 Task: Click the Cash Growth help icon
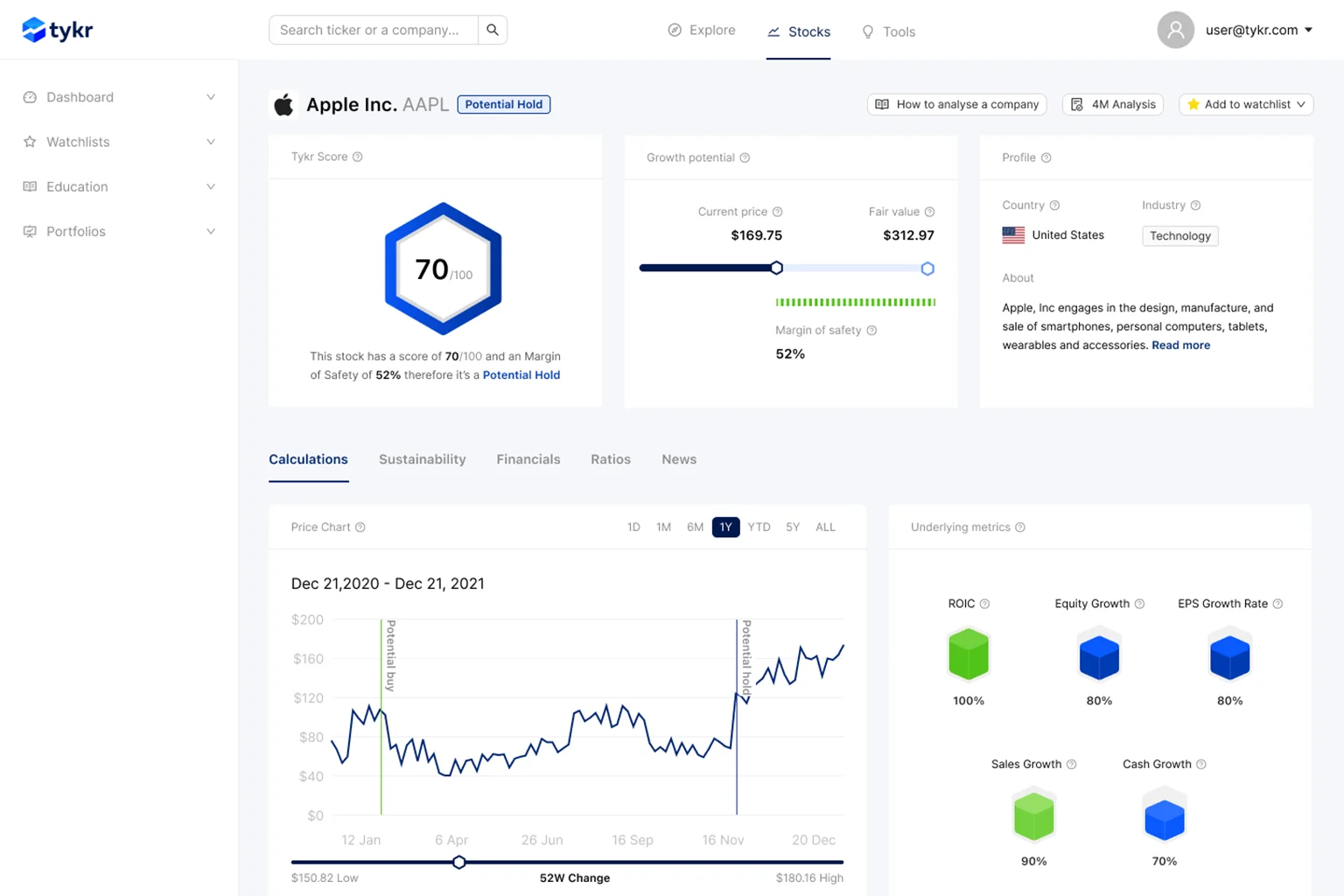tap(1200, 764)
